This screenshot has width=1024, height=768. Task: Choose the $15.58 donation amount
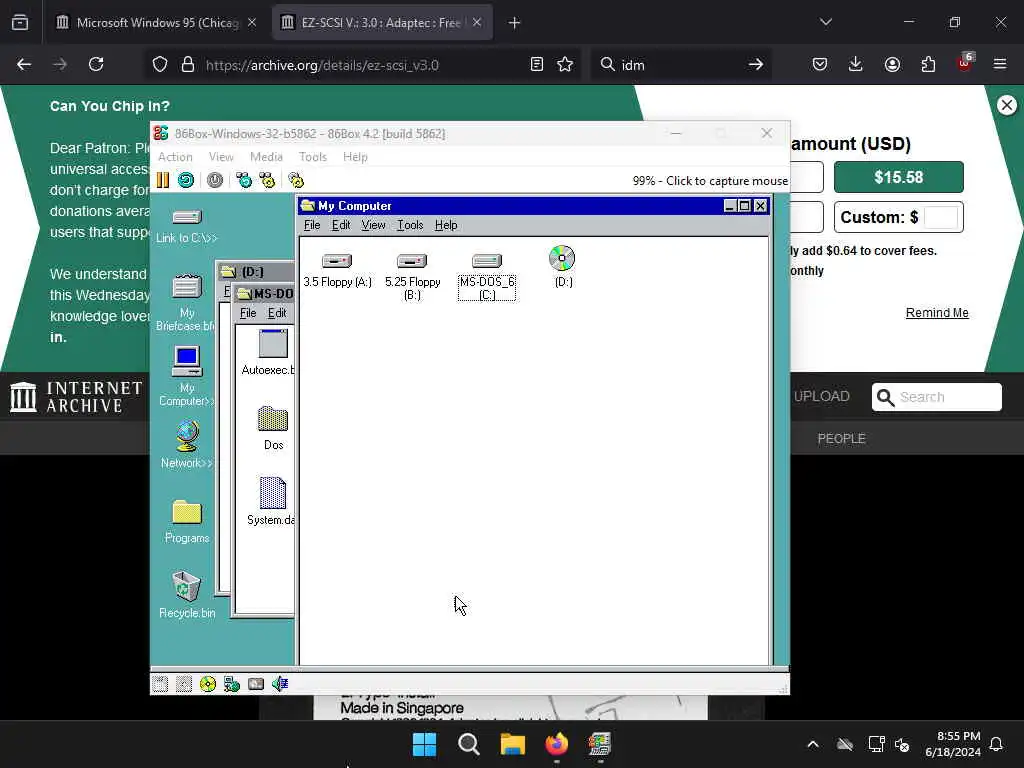click(x=899, y=177)
